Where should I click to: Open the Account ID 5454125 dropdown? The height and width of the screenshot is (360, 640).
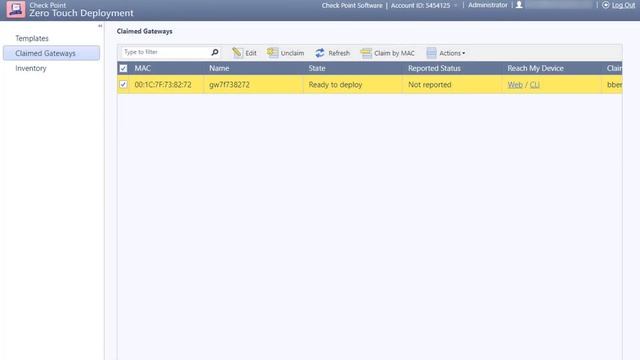(x=456, y=5)
